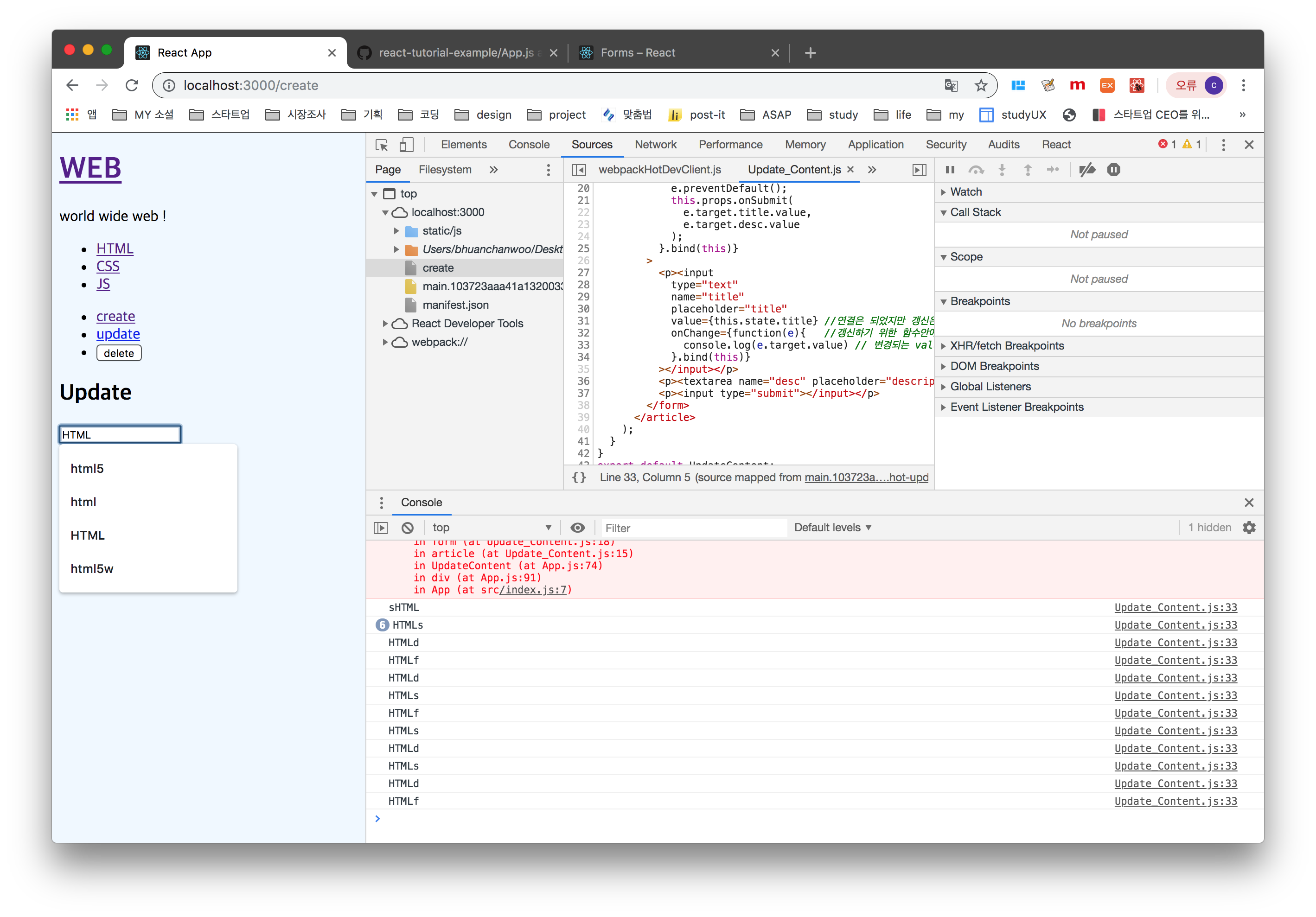Open console settings gear icon
This screenshot has height=917, width=1316.
[x=1249, y=528]
